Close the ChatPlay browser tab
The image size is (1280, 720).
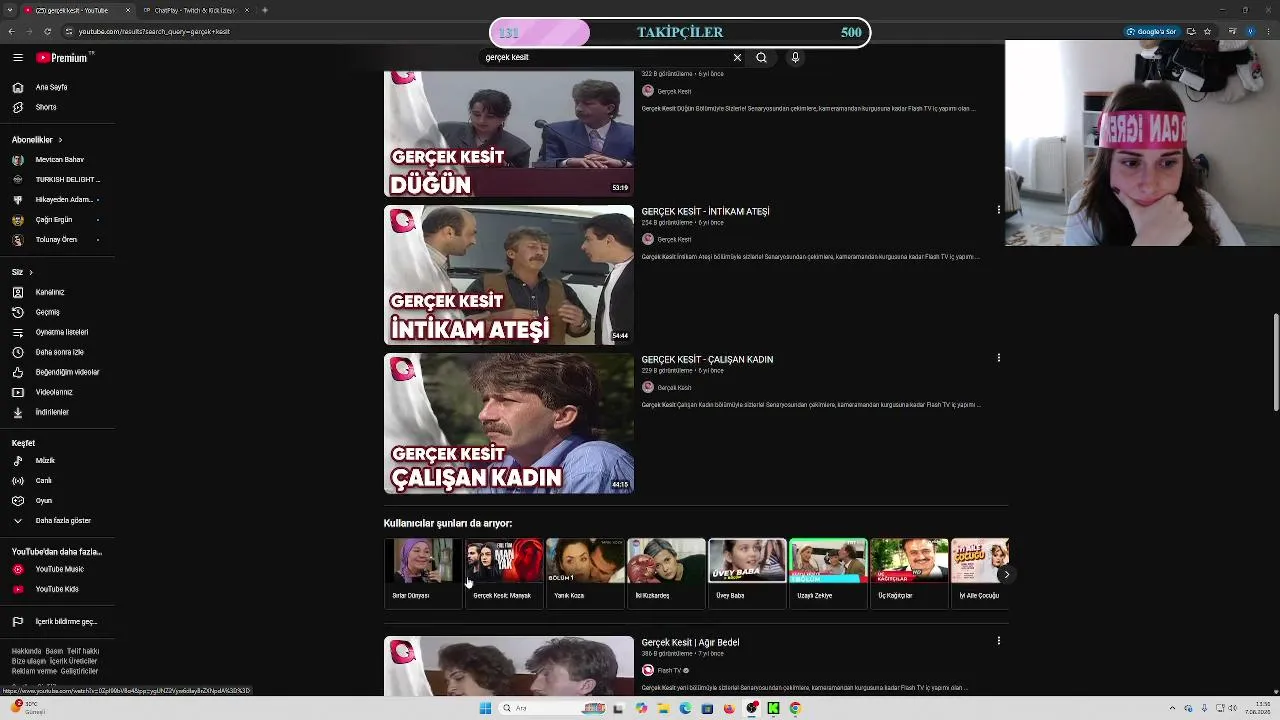246,10
